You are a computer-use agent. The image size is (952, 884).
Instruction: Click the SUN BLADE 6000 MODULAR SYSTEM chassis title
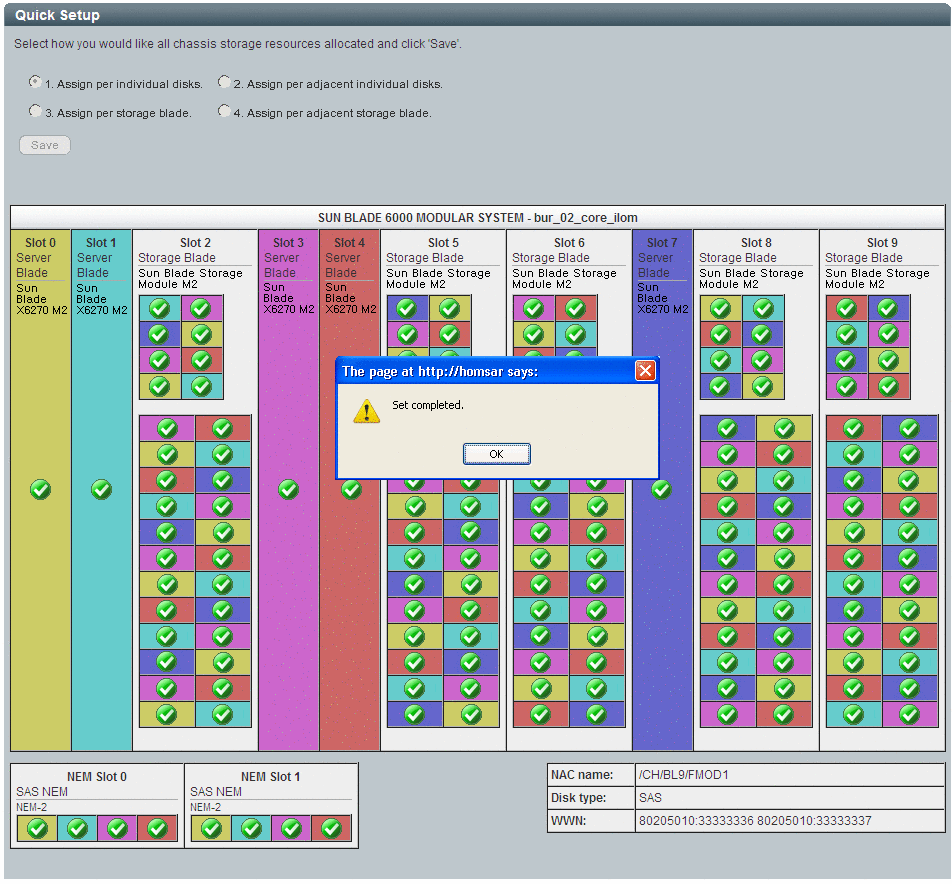click(478, 217)
